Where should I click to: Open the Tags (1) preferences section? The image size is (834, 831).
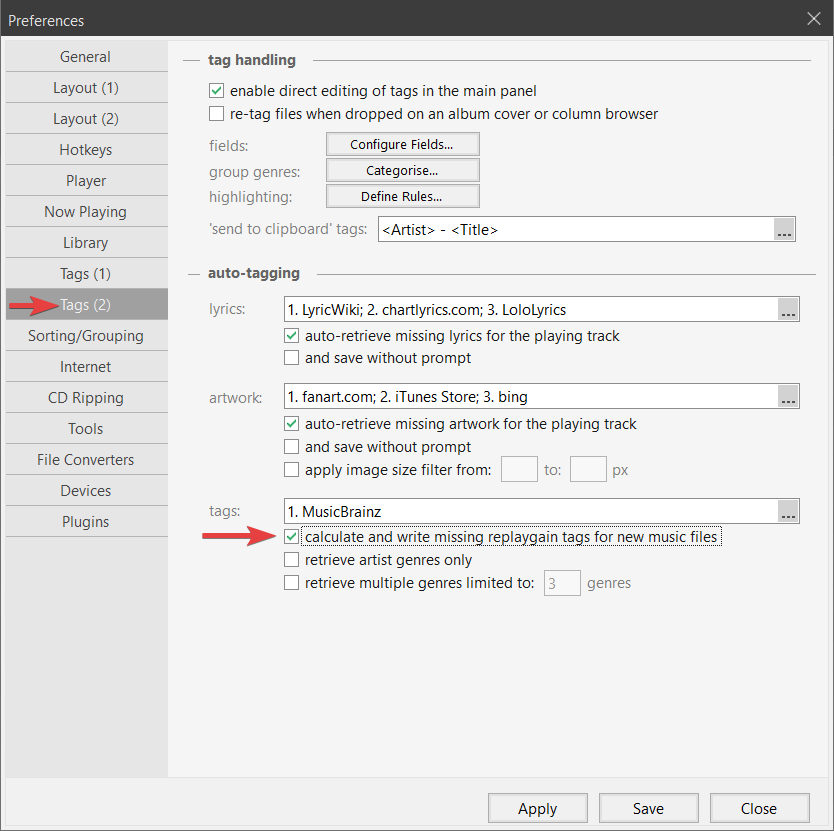(x=85, y=273)
